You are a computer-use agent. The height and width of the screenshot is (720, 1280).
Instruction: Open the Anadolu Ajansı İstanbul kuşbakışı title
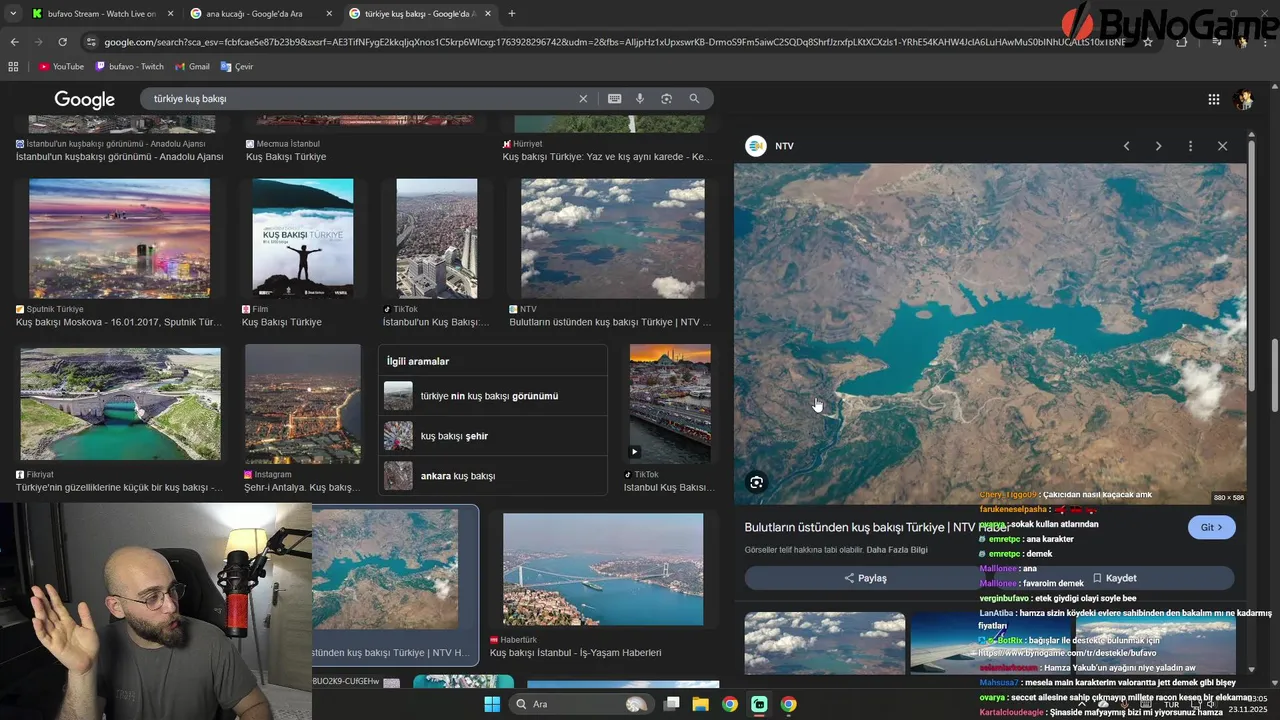tap(119, 157)
